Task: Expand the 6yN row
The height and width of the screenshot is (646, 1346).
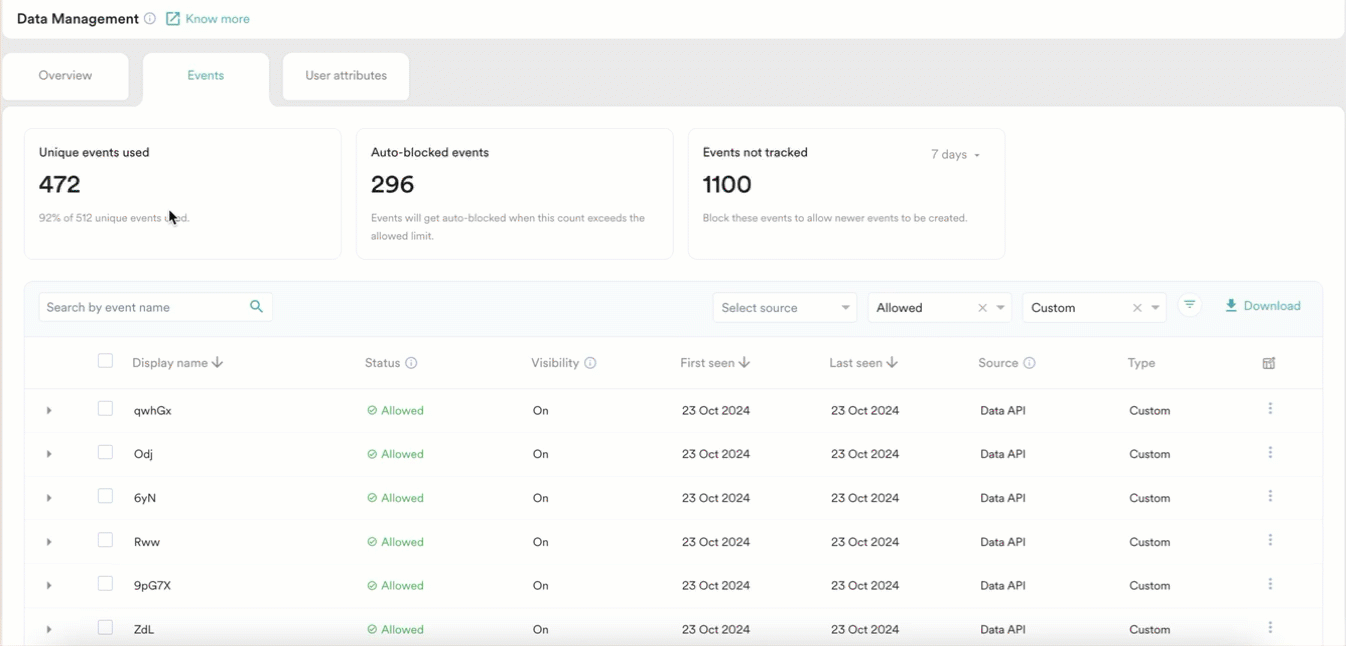Action: click(49, 498)
